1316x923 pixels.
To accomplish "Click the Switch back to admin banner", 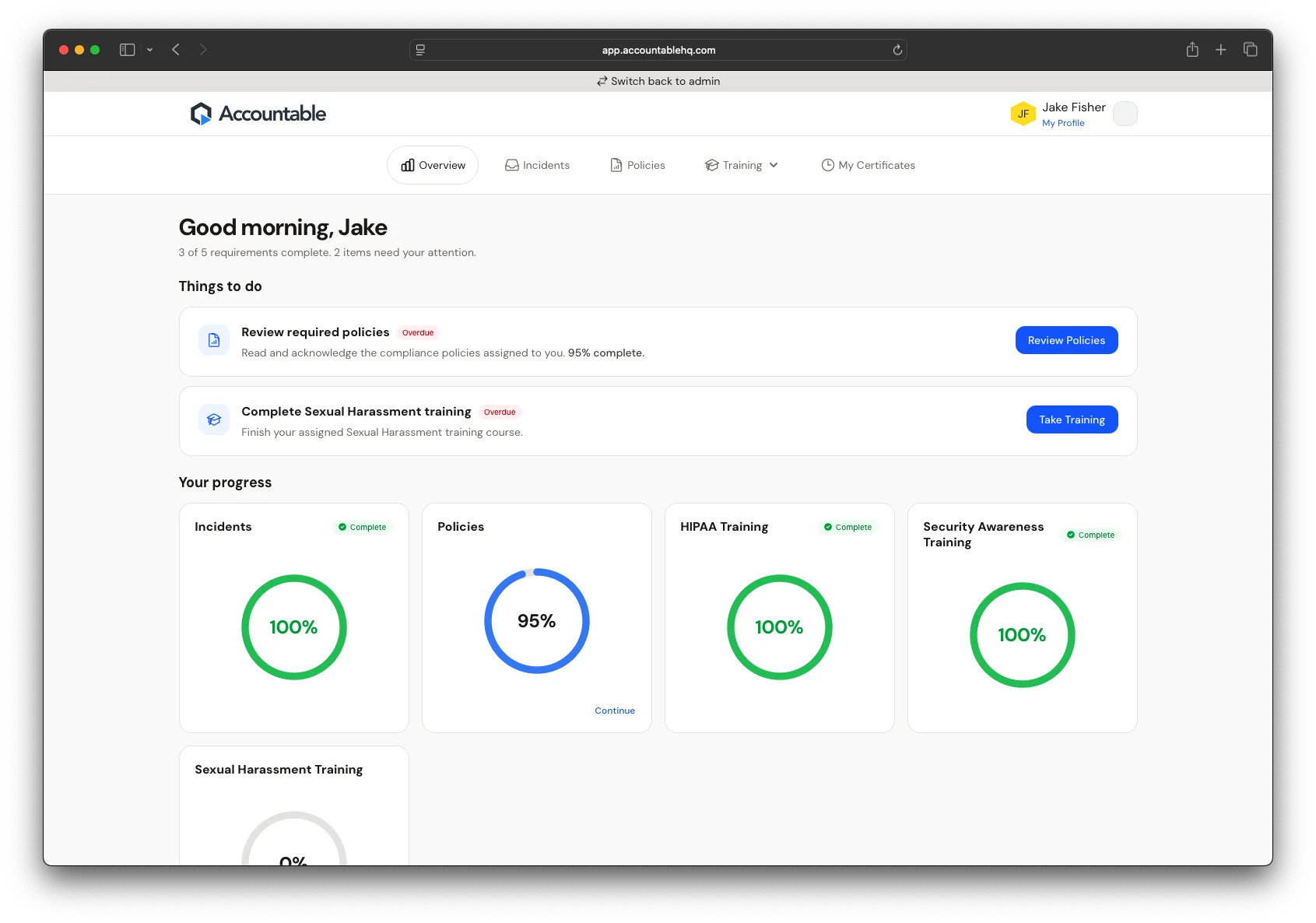I will [x=658, y=81].
